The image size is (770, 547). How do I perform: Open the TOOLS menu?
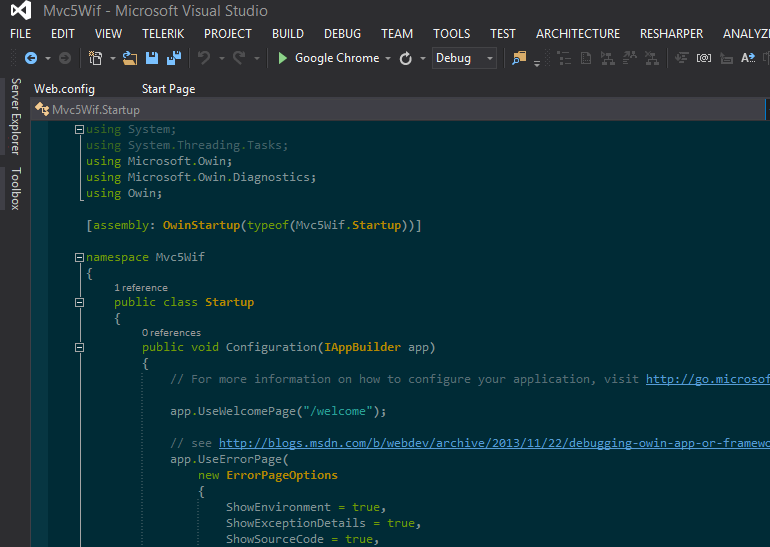(x=451, y=34)
